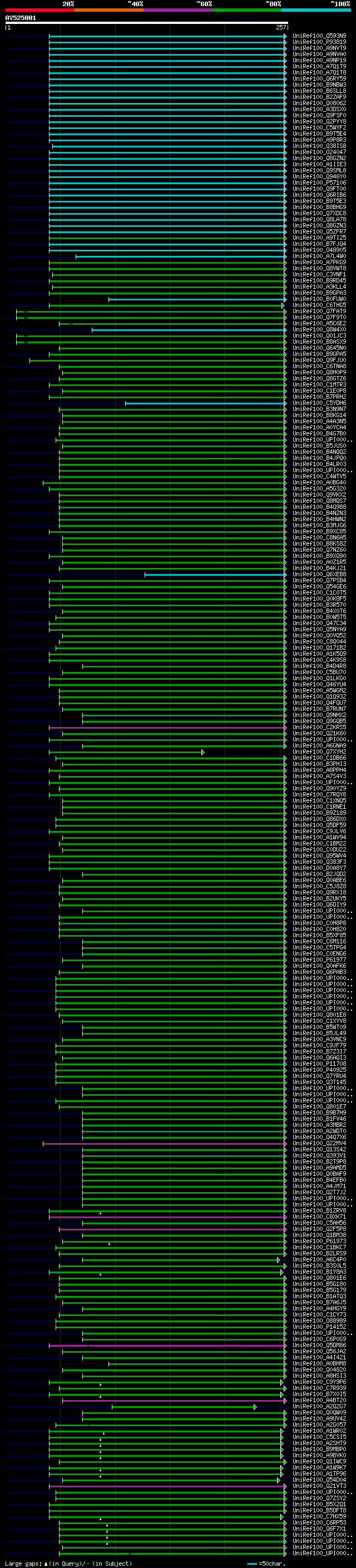The image size is (356, 1568).
Task: Select the UniRef100_P14152 label
Action: (x=319, y=1327)
